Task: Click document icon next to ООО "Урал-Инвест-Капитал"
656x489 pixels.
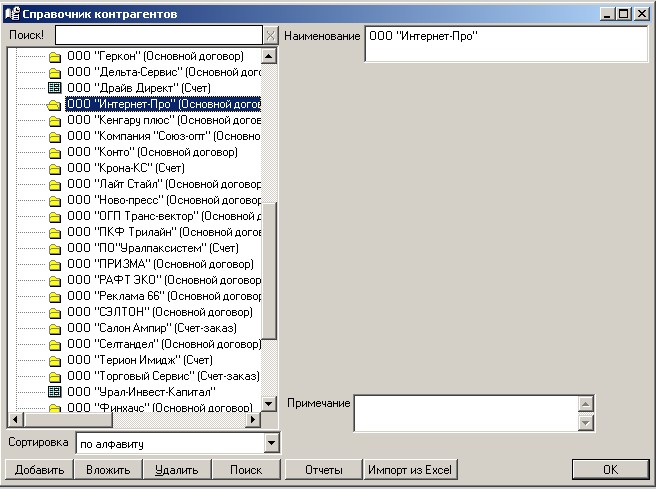Action: pyautogui.click(x=55, y=392)
